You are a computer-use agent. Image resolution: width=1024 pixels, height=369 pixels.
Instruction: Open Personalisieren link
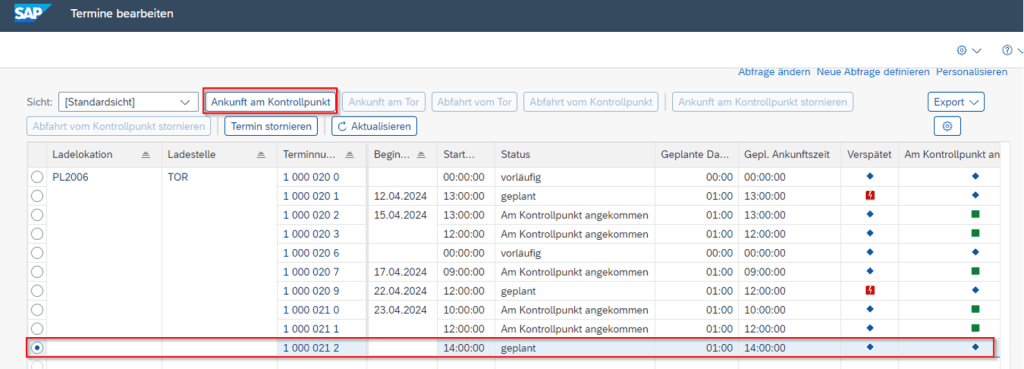pos(972,71)
